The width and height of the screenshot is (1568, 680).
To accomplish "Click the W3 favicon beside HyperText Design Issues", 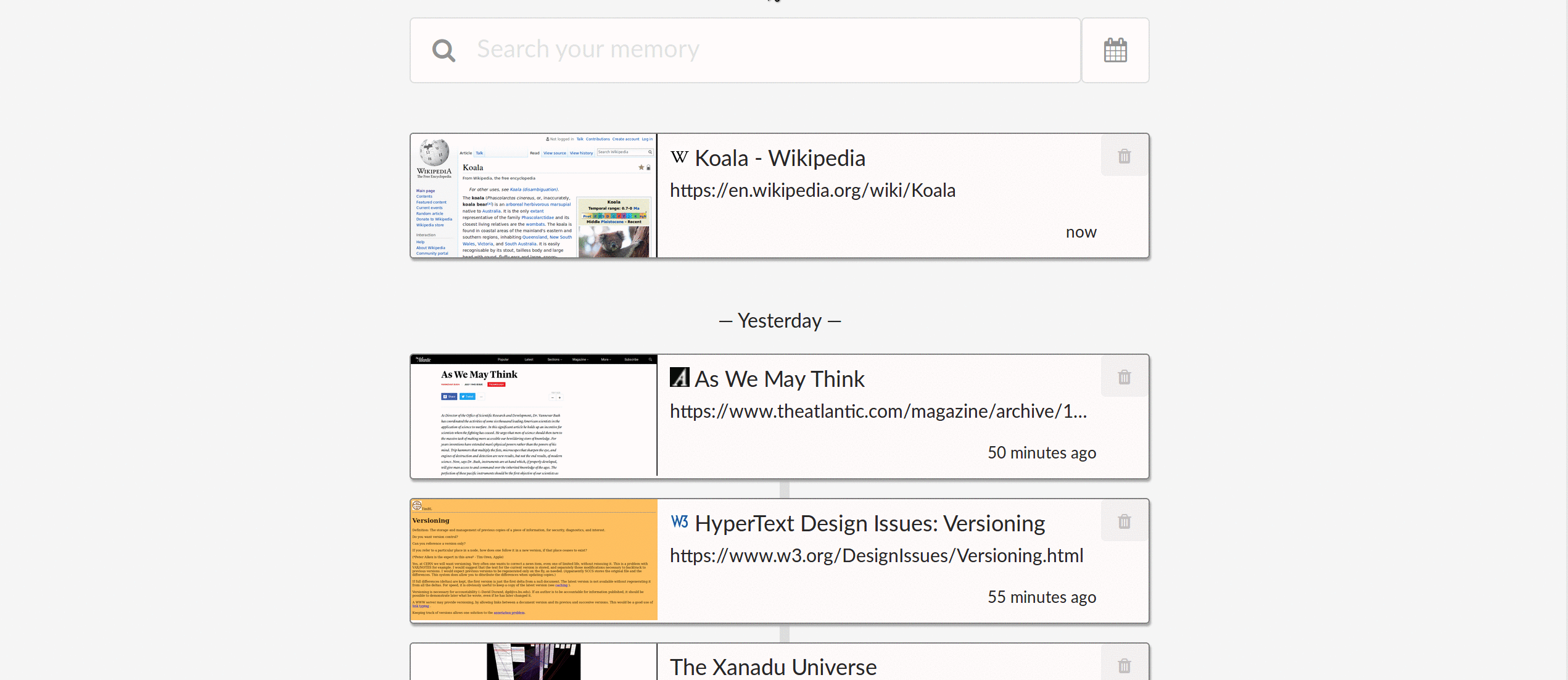I will [679, 521].
